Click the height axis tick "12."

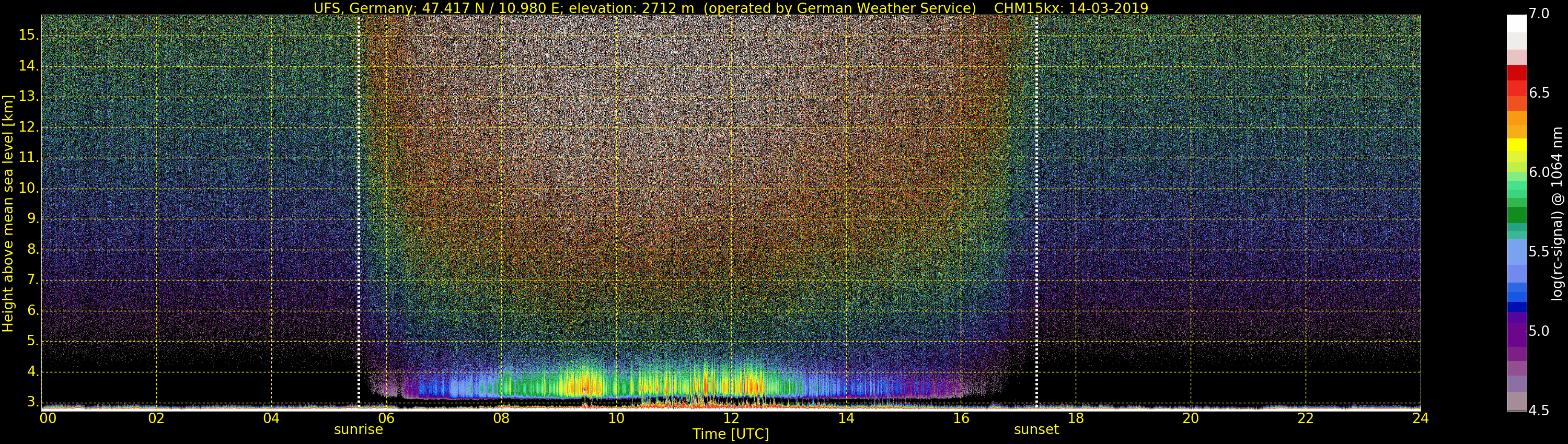coord(29,127)
